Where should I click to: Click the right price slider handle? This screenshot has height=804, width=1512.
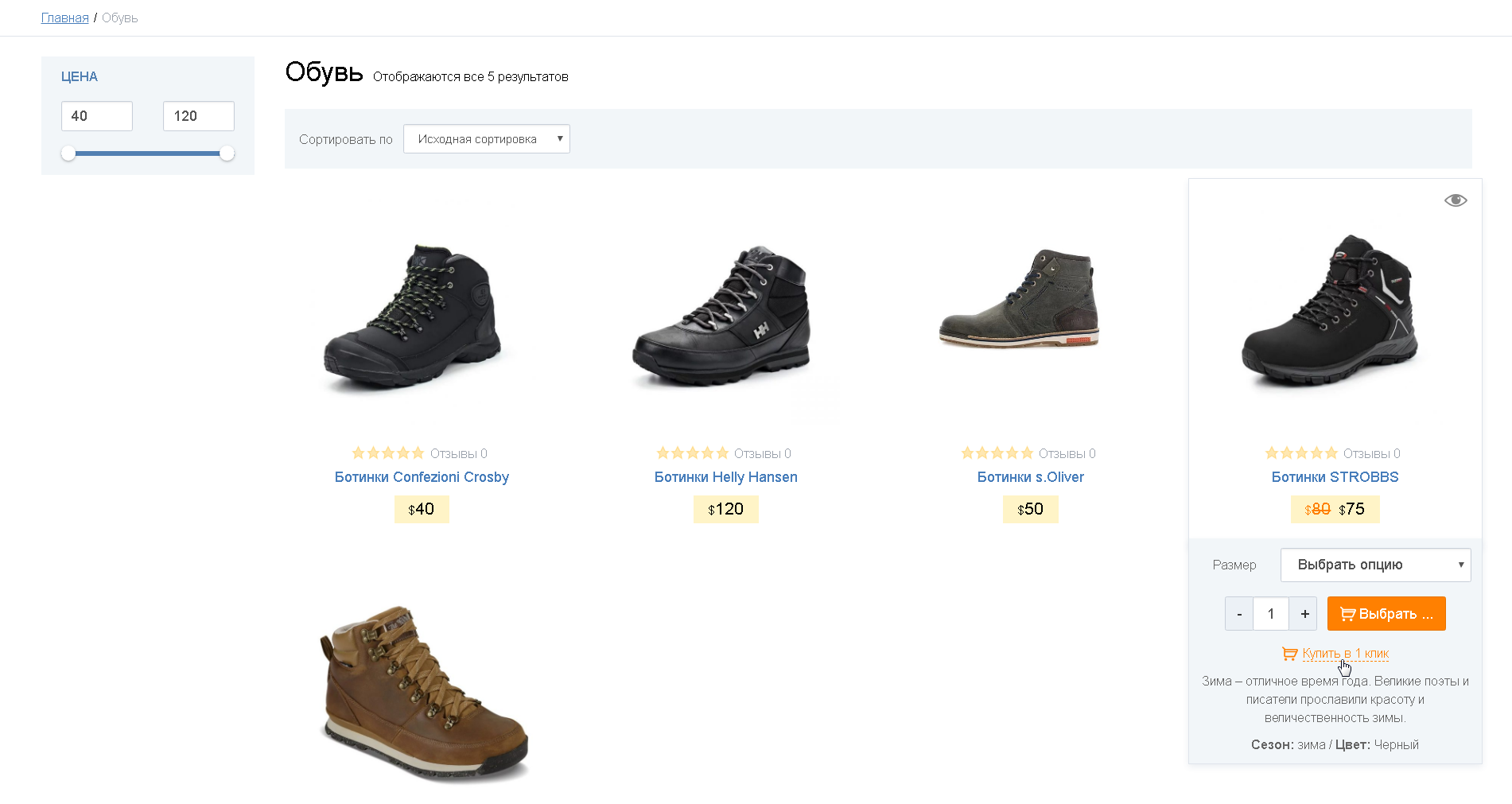(227, 153)
